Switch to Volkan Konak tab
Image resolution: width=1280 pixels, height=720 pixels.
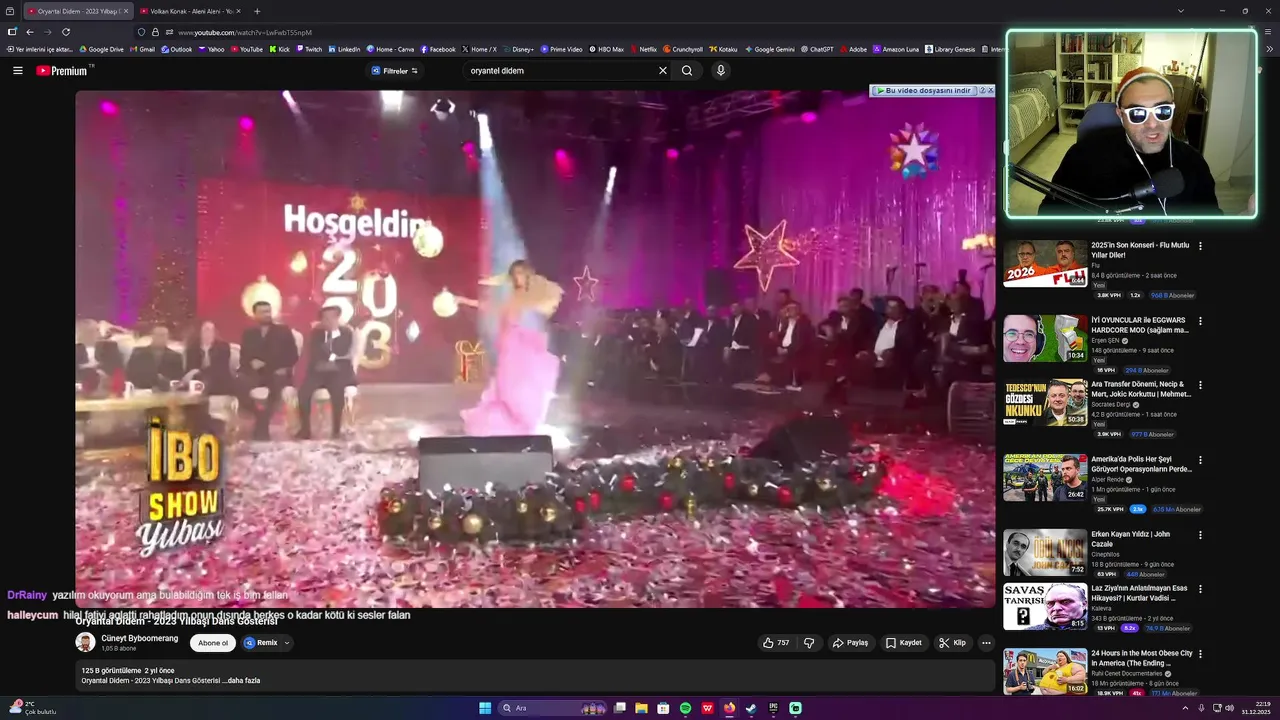(x=190, y=11)
